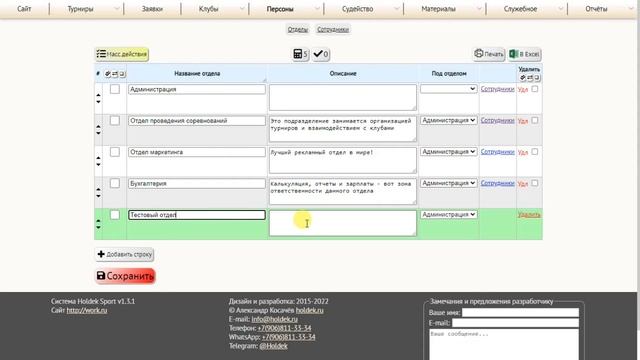This screenshot has height=360, width=640.
Task: Move the Администрация row up with the arrow
Action: click(x=98, y=96)
